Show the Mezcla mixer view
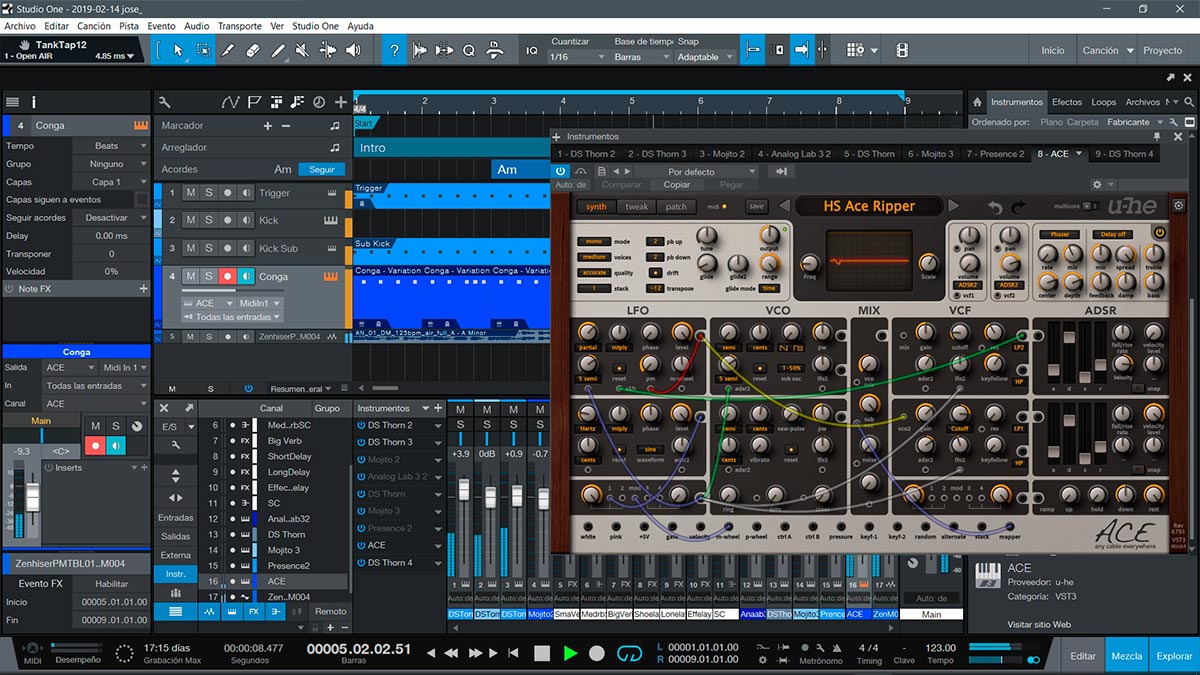The width and height of the screenshot is (1200, 675). click(1127, 656)
